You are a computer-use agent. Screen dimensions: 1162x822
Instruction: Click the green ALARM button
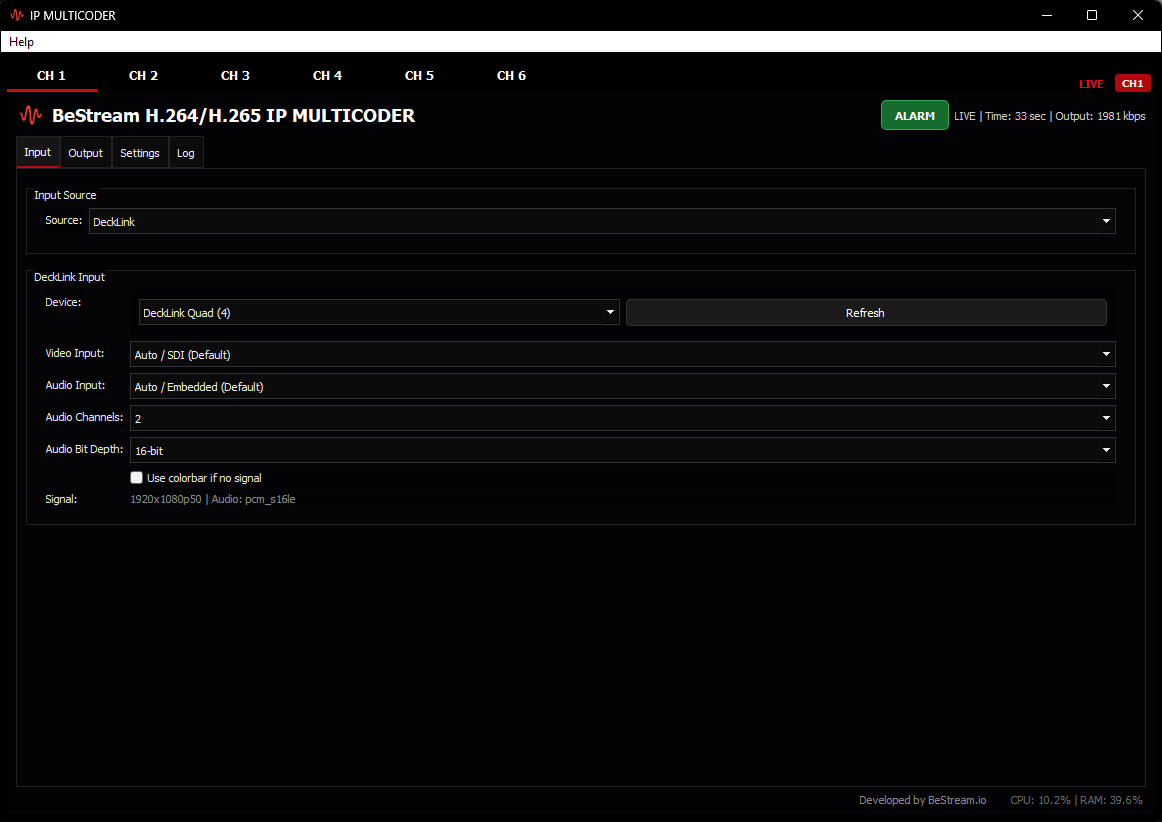914,116
